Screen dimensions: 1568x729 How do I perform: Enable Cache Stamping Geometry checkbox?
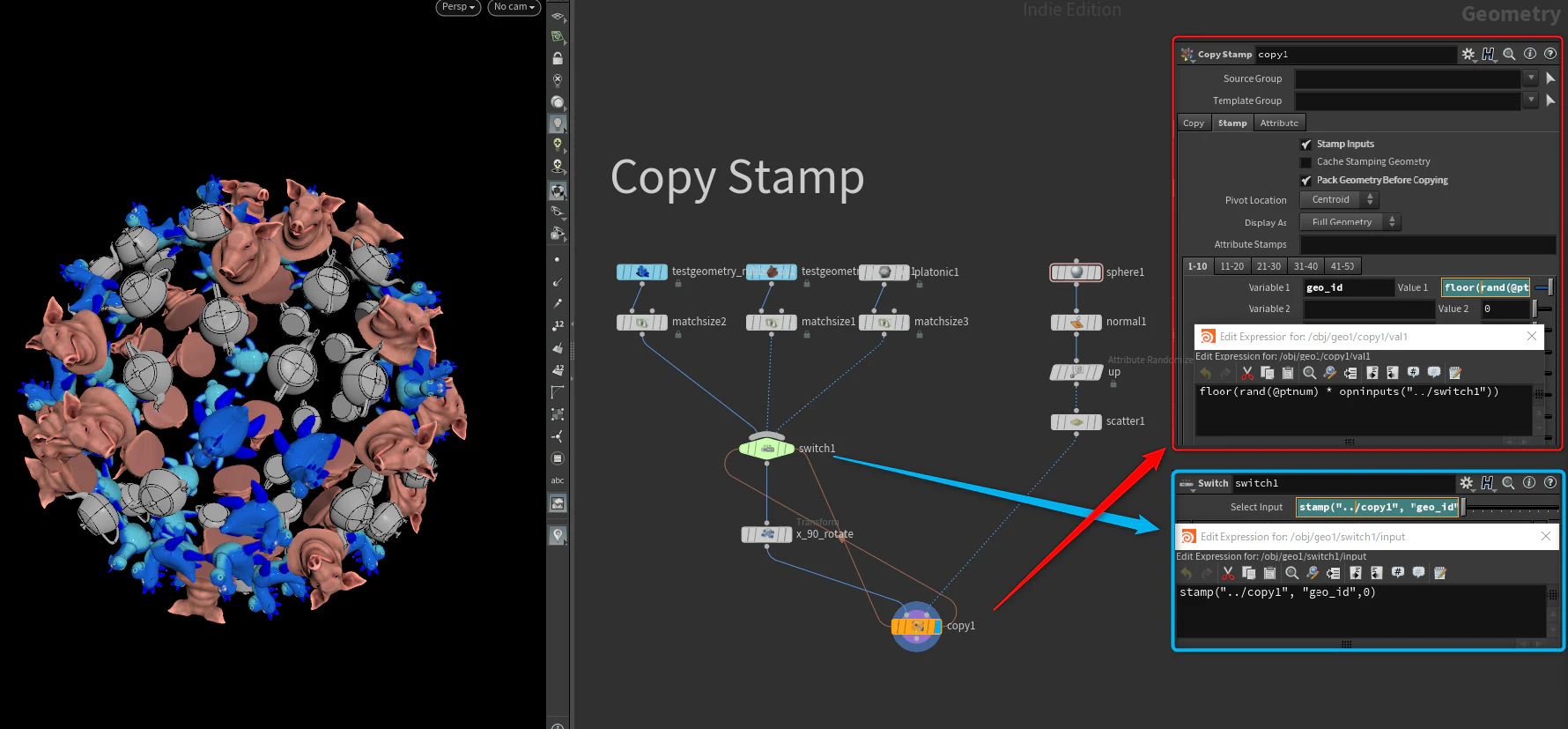pyautogui.click(x=1305, y=162)
